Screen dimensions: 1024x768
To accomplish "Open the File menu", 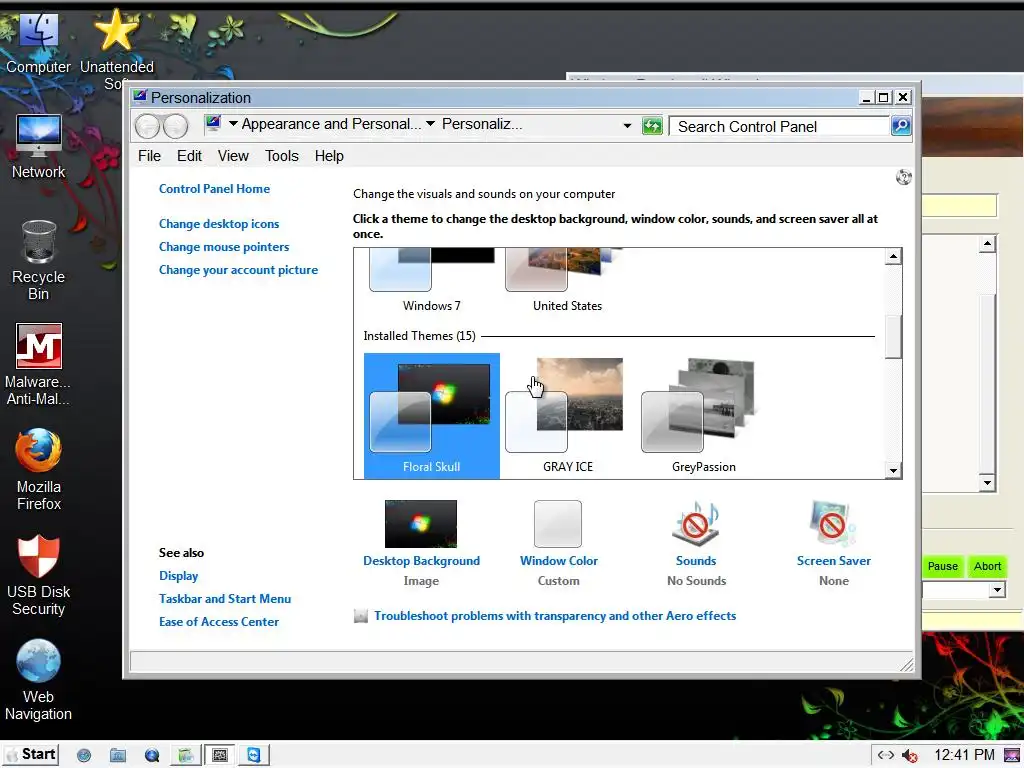I will 149,156.
